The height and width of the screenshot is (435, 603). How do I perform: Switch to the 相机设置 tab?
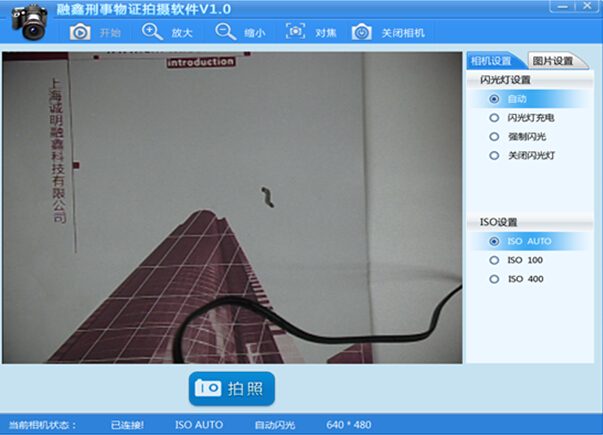coord(494,61)
